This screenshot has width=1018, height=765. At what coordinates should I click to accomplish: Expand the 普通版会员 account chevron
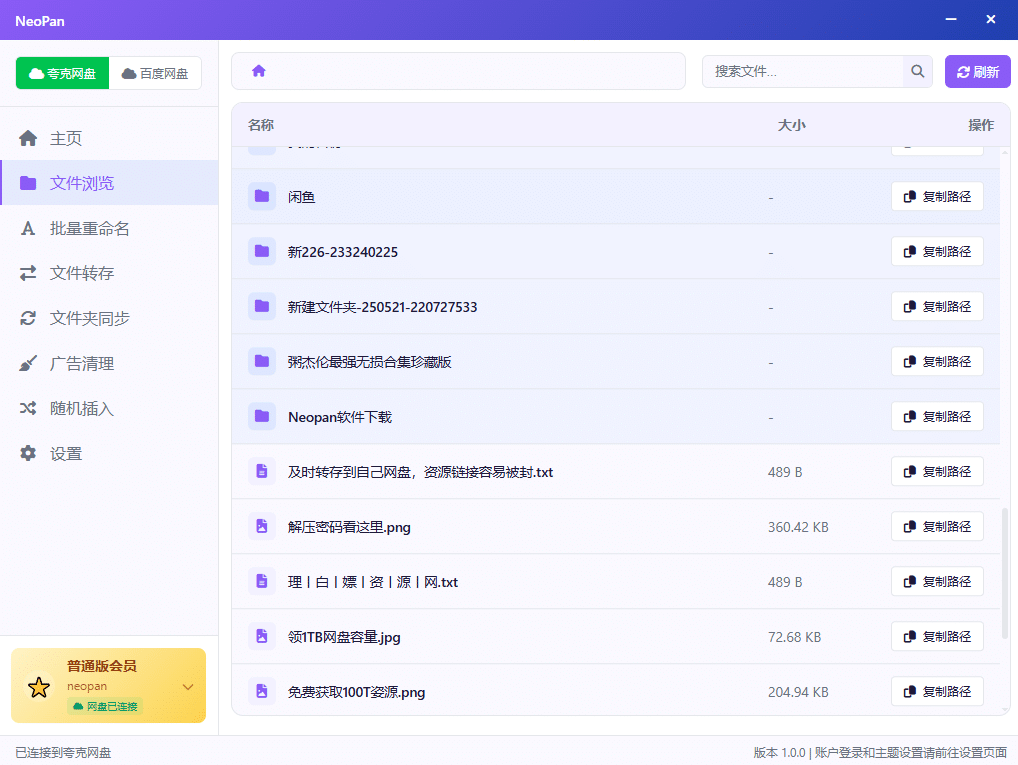point(188,687)
